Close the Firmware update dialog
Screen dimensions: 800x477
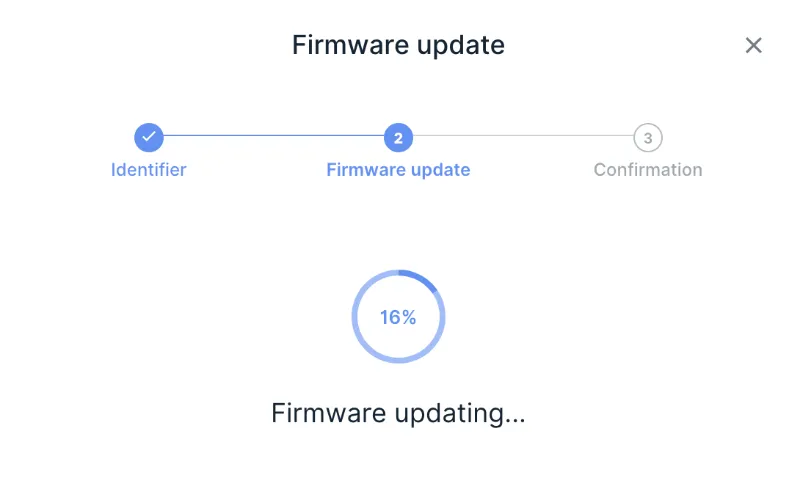(x=753, y=45)
